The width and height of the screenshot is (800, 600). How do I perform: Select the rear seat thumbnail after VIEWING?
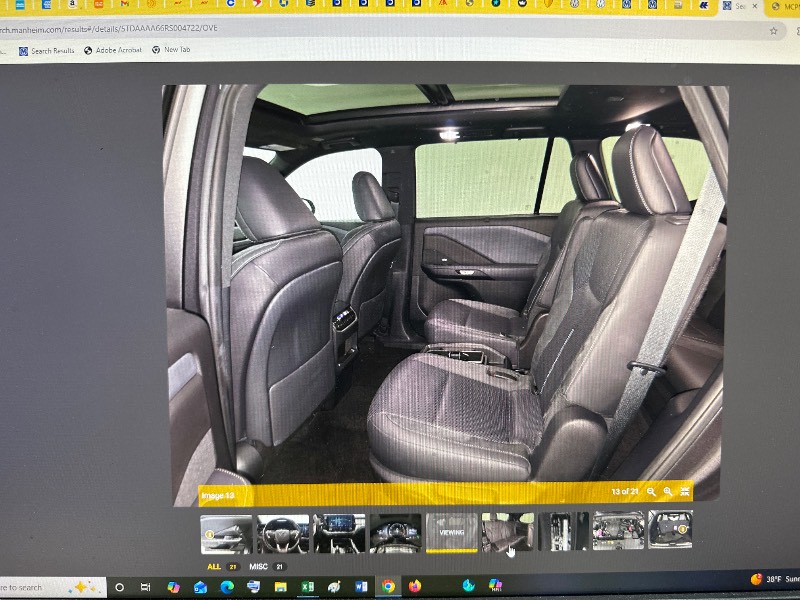point(508,532)
